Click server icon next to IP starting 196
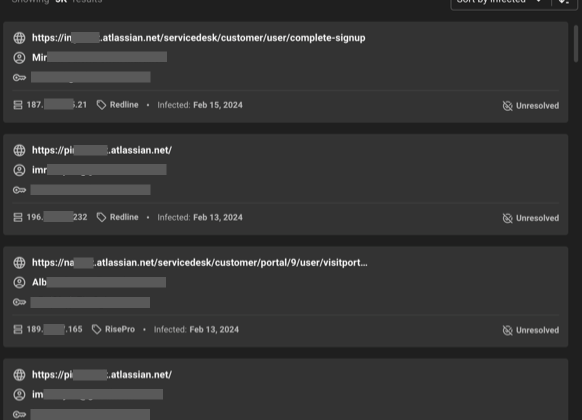The width and height of the screenshot is (582, 420). [x=18, y=217]
